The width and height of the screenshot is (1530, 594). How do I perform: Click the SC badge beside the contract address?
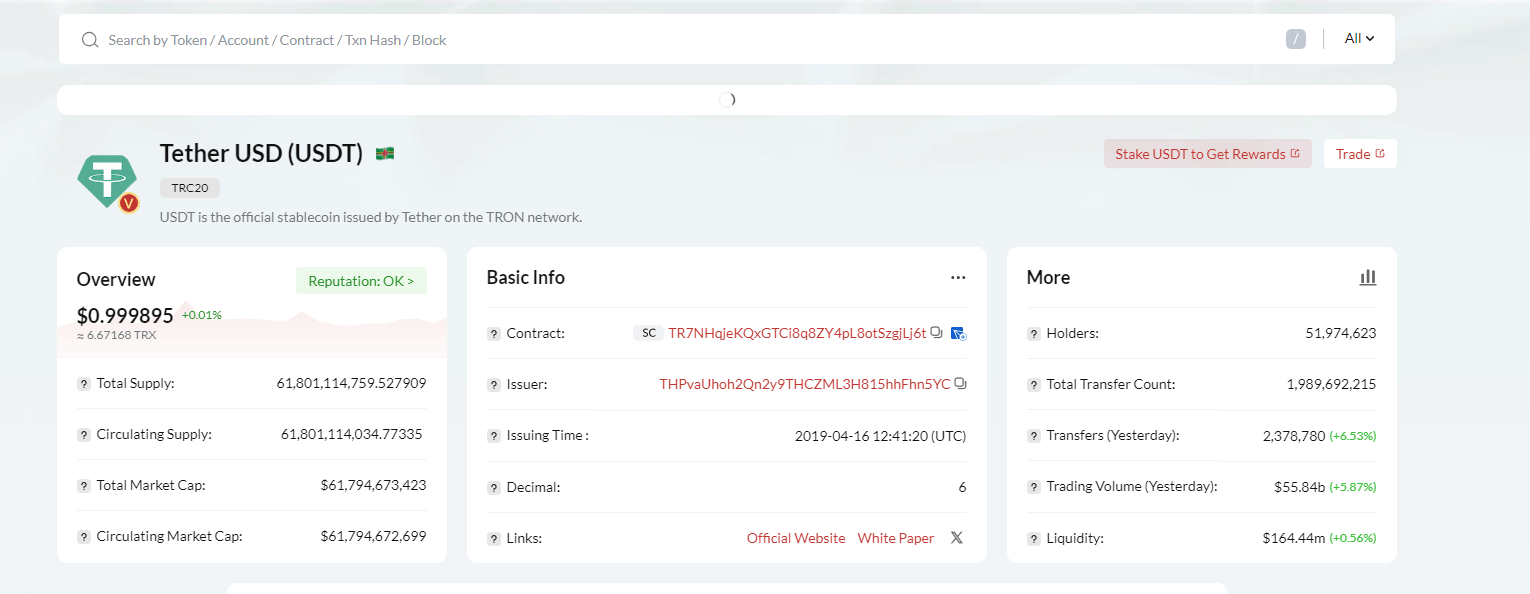[x=648, y=333]
